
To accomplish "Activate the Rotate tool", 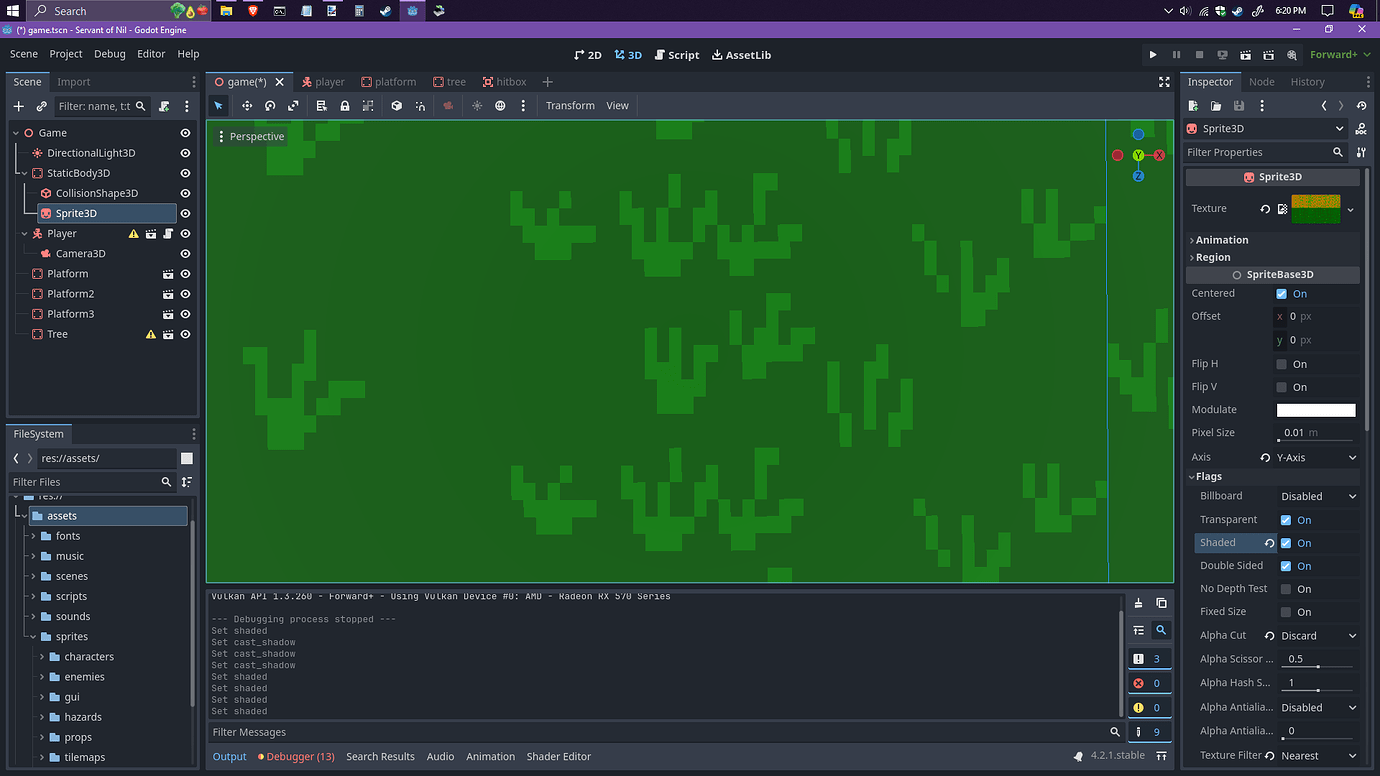I will (270, 105).
